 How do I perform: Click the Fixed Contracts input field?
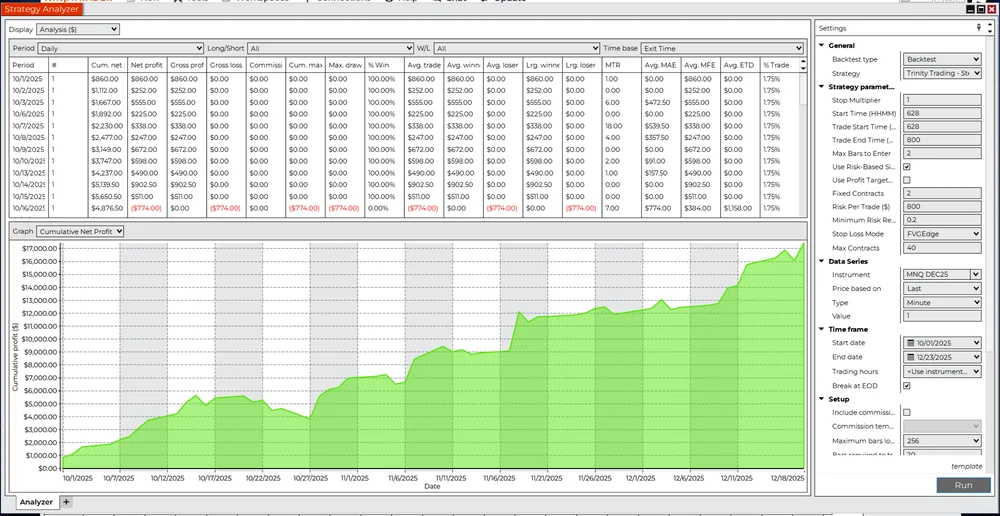(942, 193)
